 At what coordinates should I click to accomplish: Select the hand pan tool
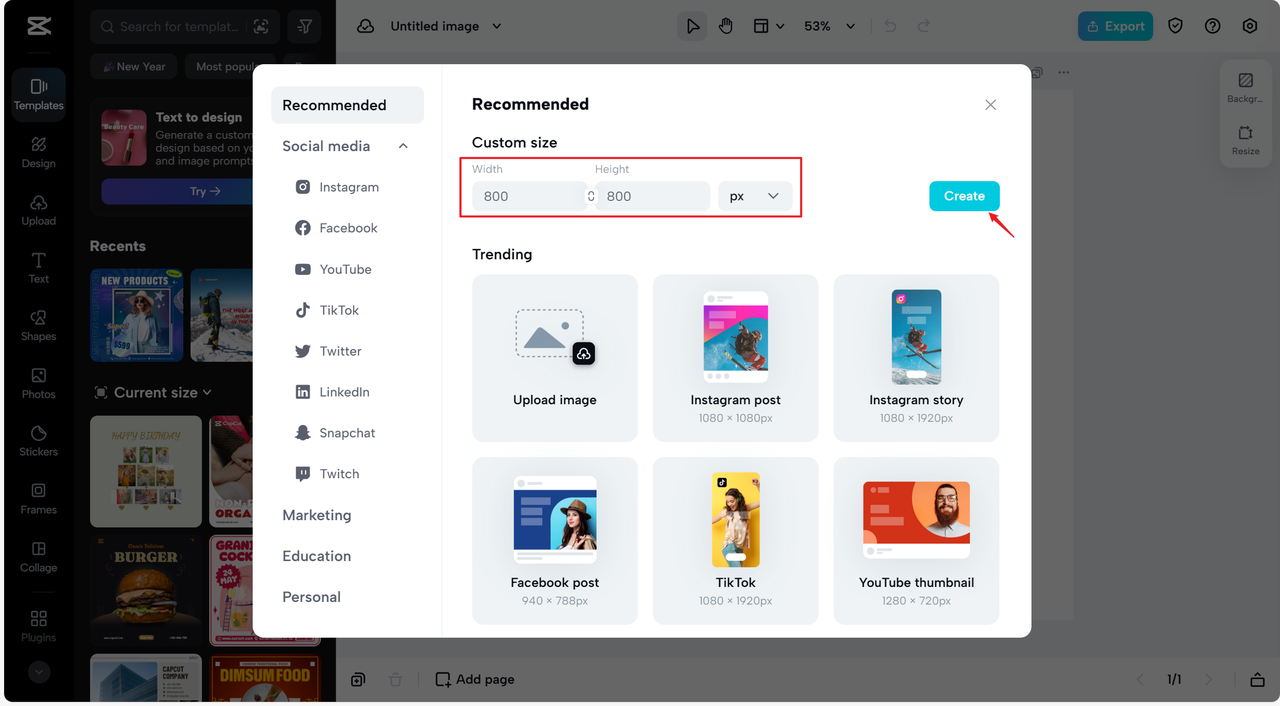(x=726, y=26)
